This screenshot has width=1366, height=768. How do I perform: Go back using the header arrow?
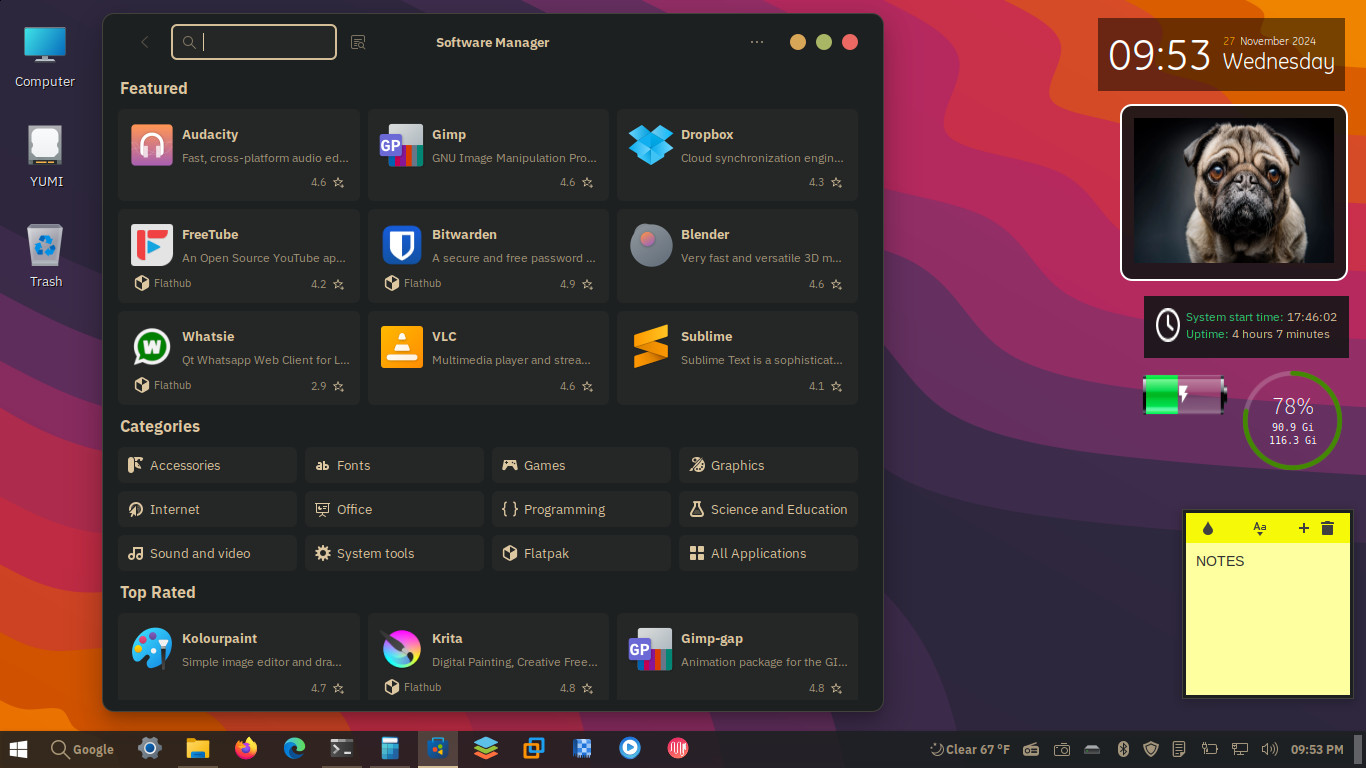point(145,42)
